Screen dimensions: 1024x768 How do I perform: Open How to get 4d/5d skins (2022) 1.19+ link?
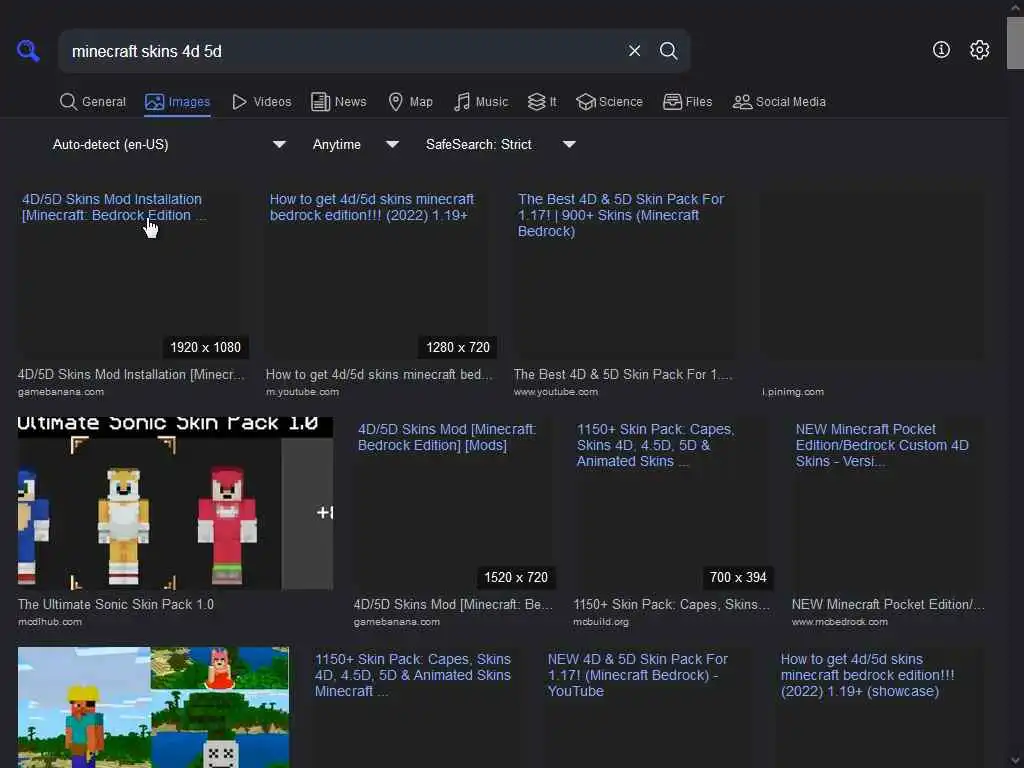(x=372, y=207)
